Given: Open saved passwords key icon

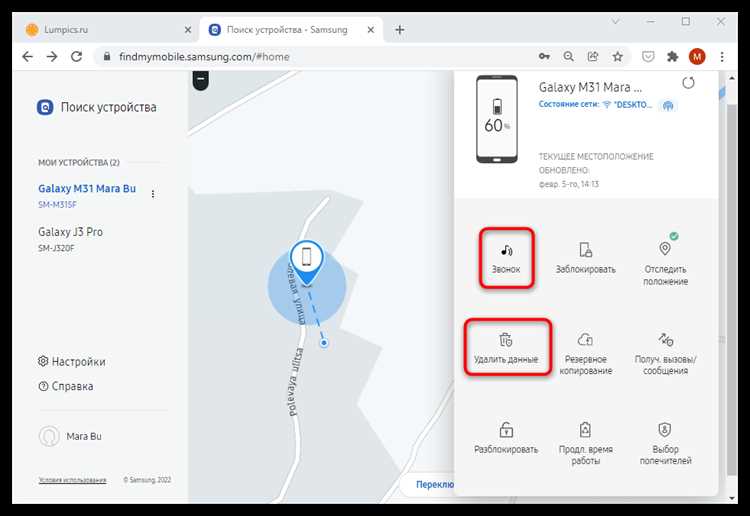Looking at the screenshot, I should pos(544,56).
